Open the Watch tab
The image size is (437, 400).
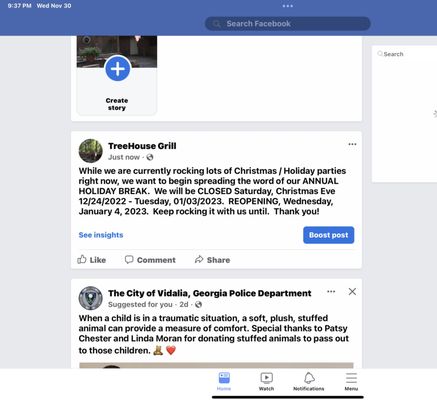(x=266, y=382)
